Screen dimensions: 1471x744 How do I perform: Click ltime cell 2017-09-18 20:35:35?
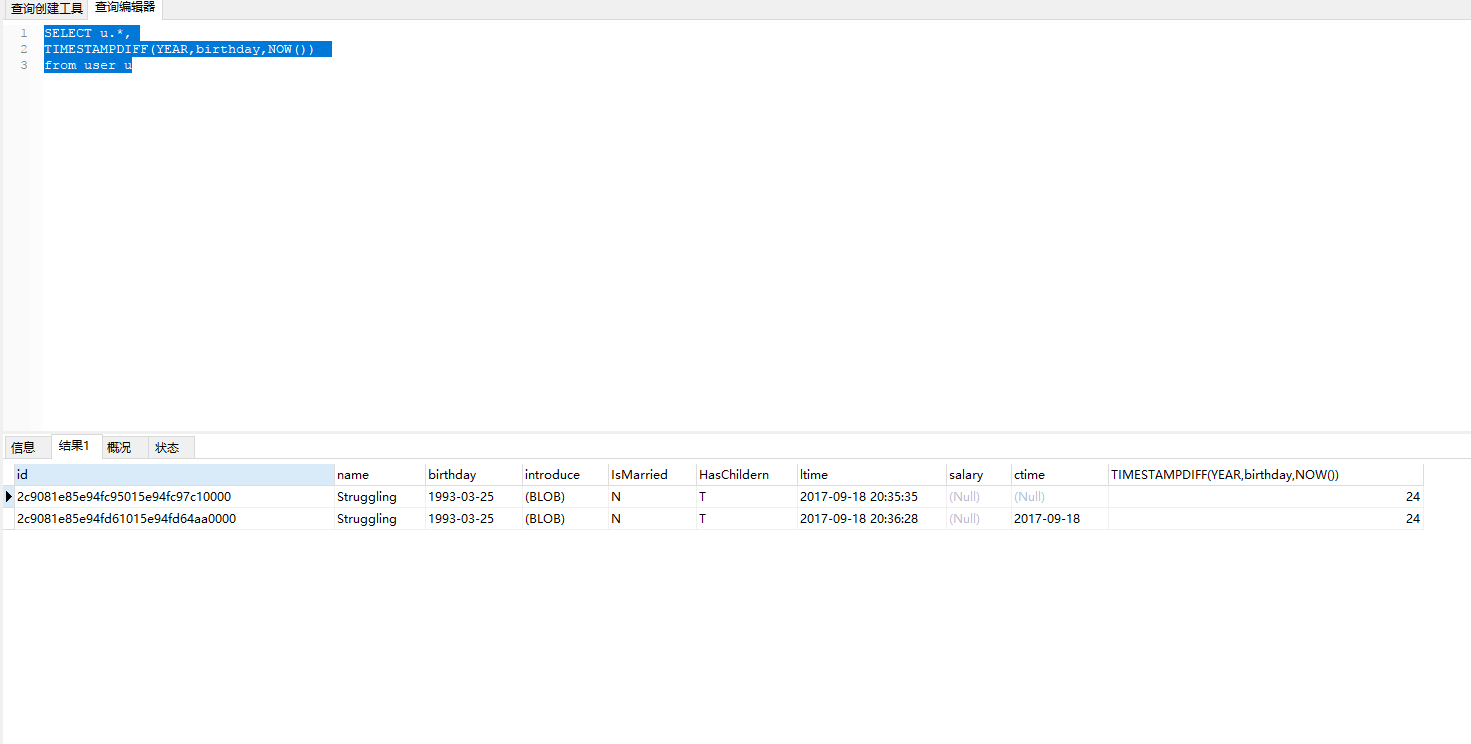[872, 497]
